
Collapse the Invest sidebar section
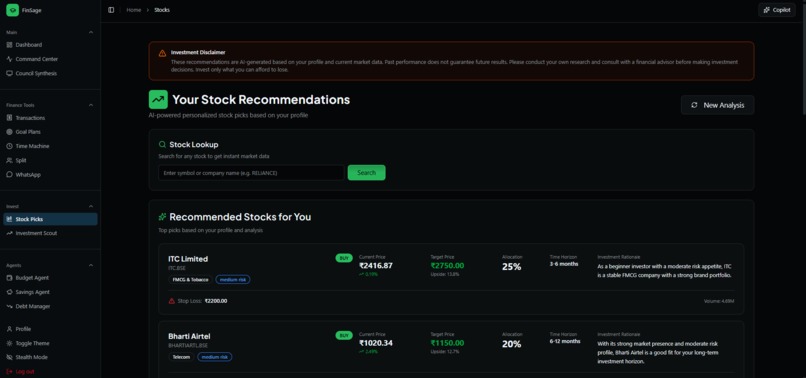pyautogui.click(x=91, y=206)
